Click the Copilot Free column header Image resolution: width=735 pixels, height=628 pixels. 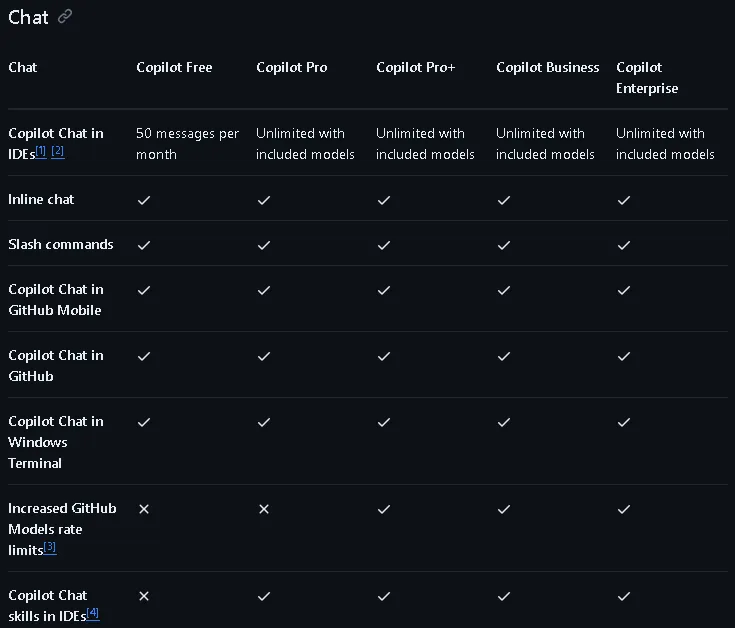tap(174, 67)
